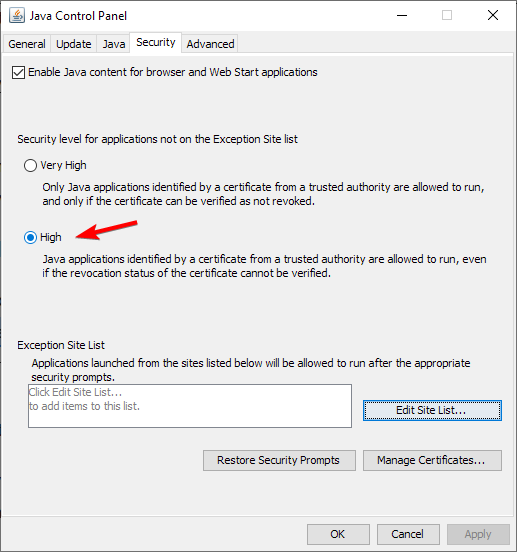Switch to the General tab
Screen dimensions: 517x552
27,44
